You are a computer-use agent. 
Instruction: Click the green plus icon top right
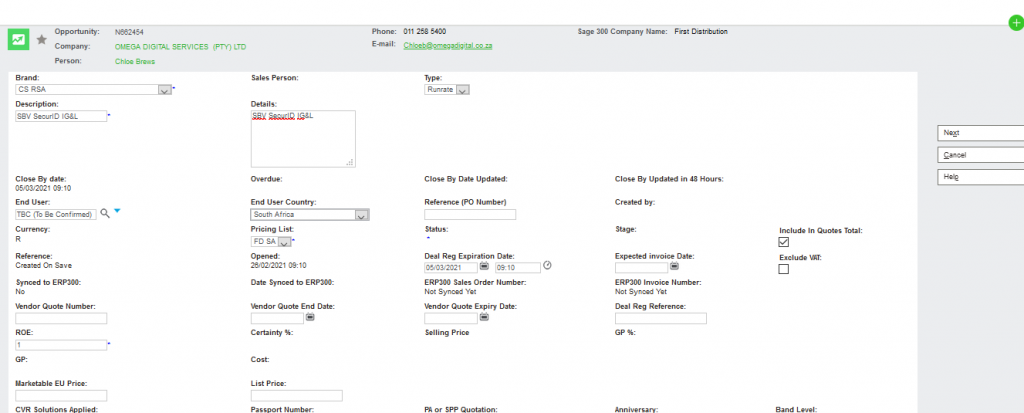pos(1016,22)
